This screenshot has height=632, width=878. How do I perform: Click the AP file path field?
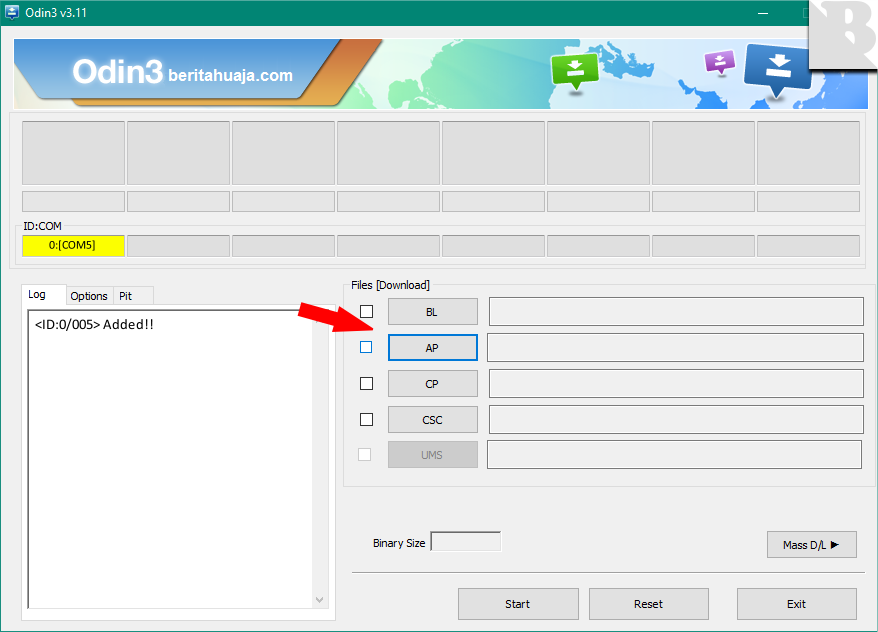(674, 348)
